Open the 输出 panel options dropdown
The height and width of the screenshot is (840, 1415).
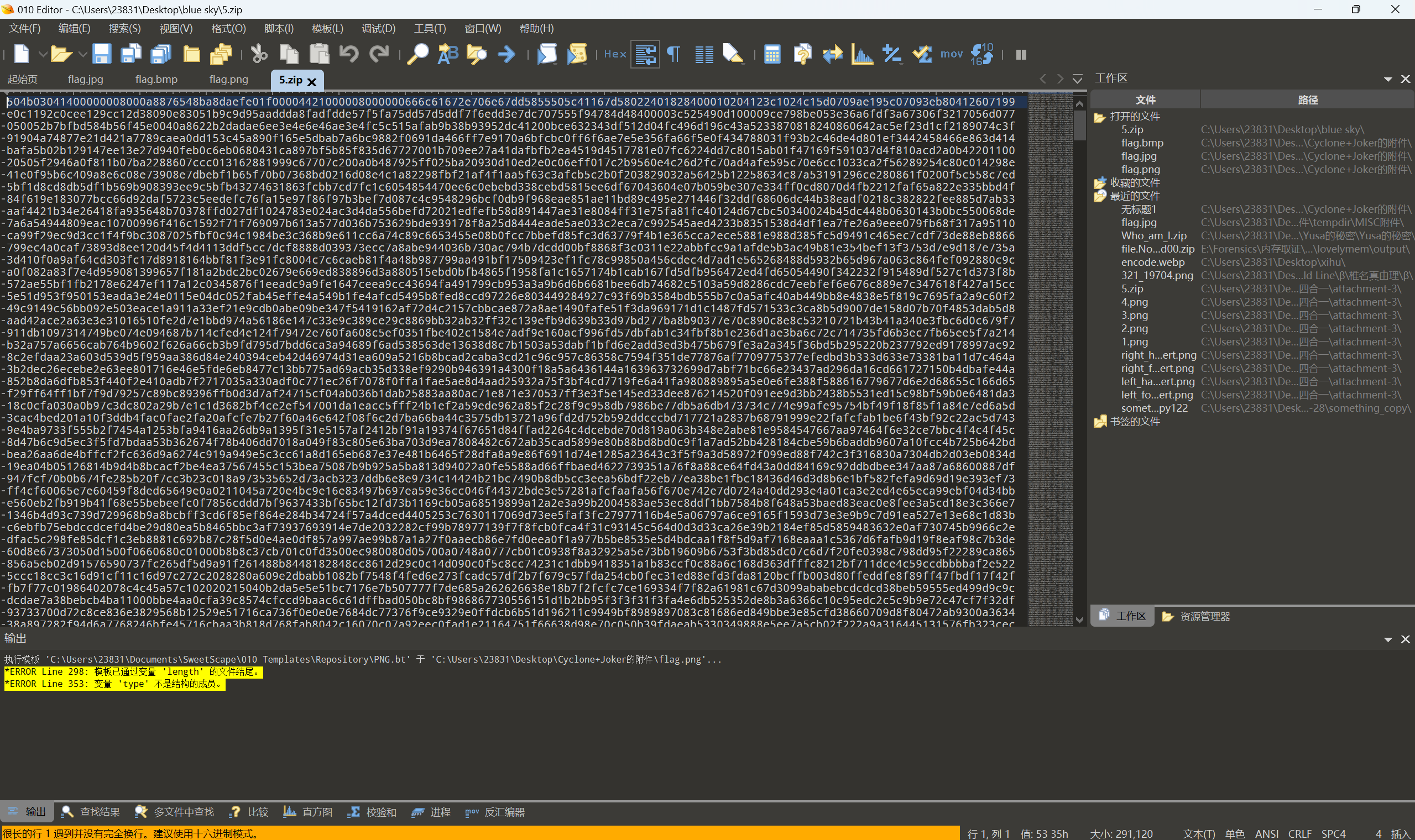(x=1387, y=639)
